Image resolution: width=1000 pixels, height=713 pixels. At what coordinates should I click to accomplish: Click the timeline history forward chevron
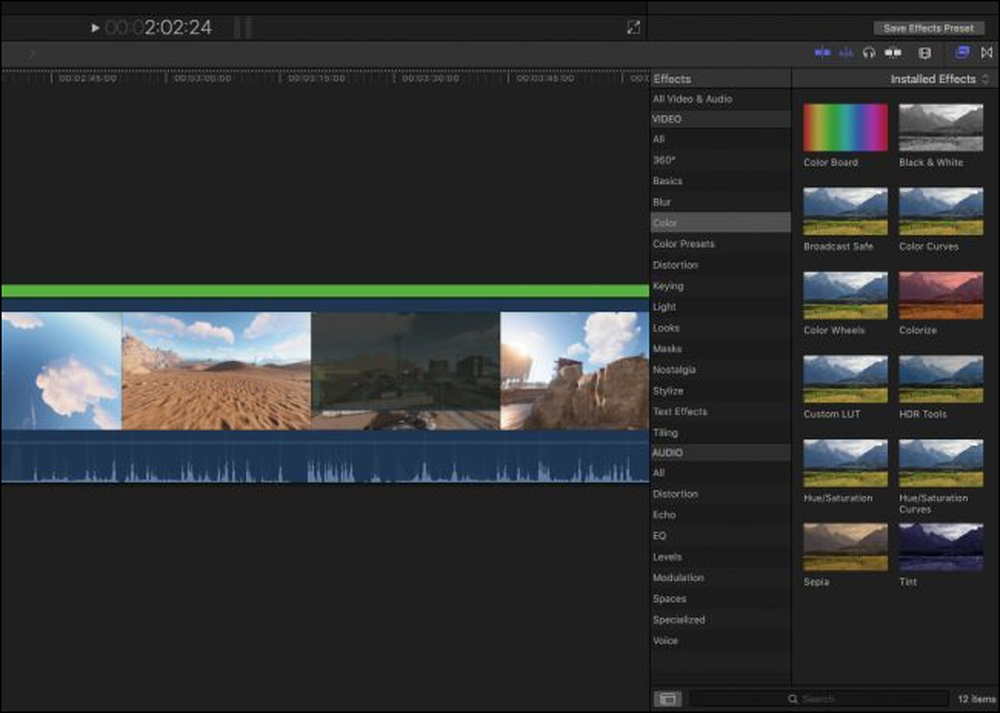coord(32,54)
